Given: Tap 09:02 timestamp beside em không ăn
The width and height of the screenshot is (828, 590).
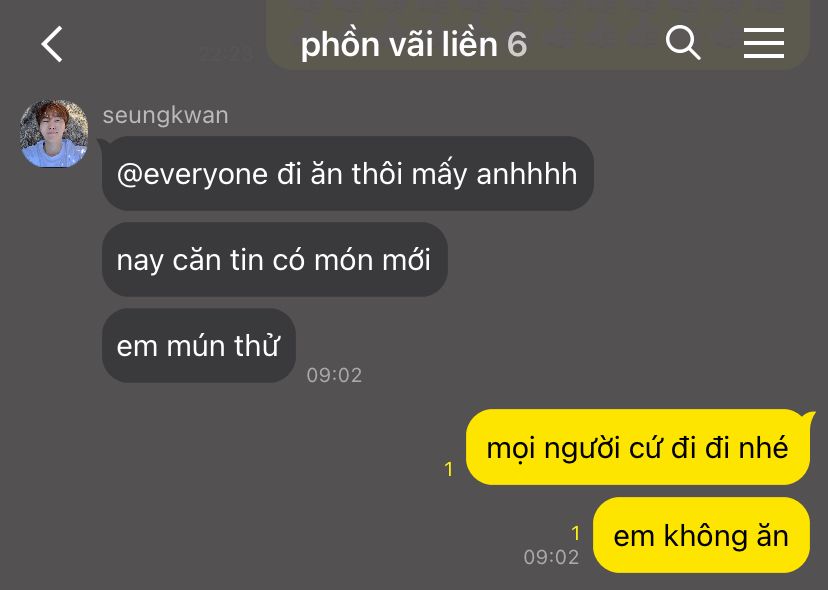Looking at the screenshot, I should pos(551,557).
